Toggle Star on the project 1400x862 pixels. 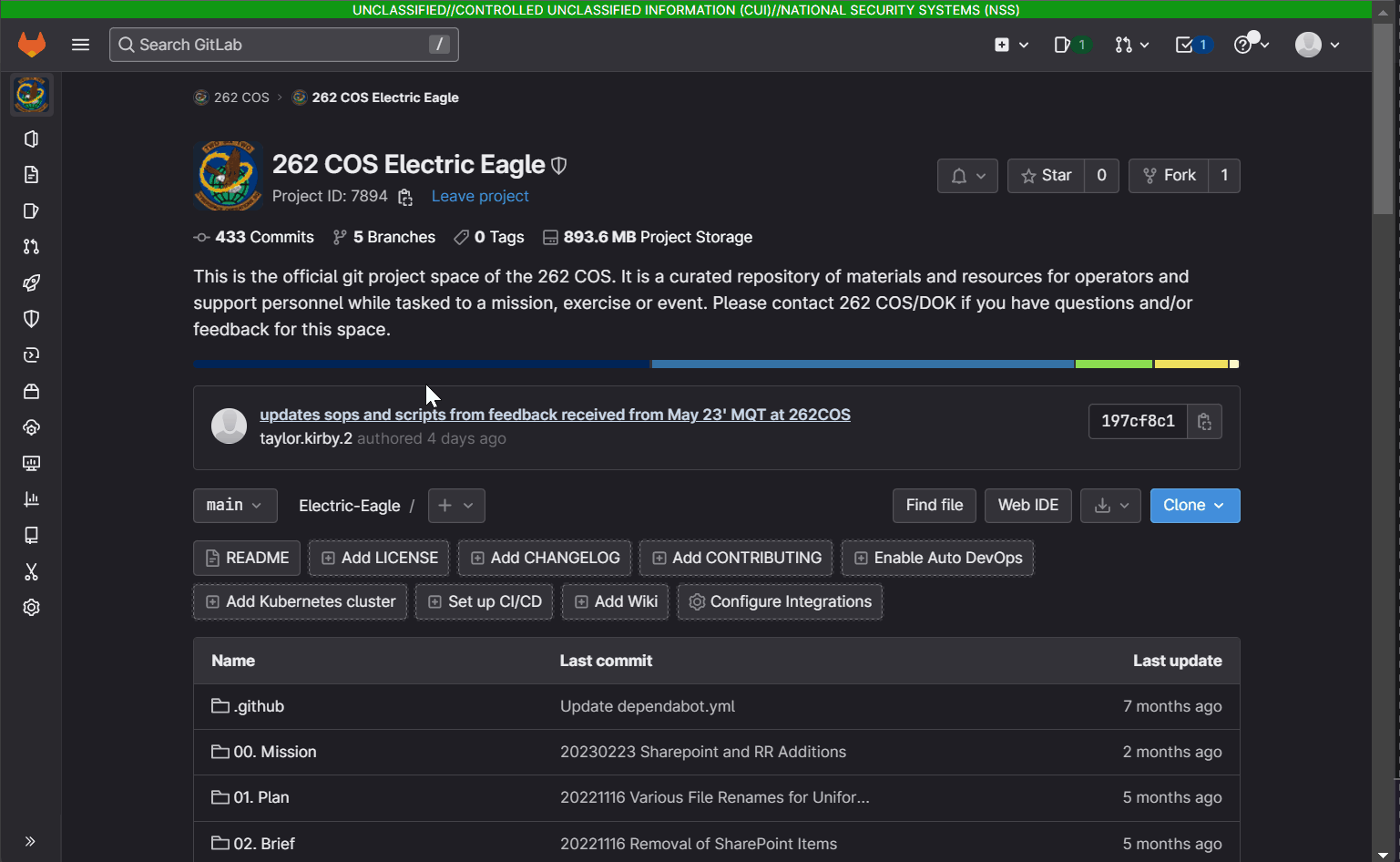[1046, 176]
